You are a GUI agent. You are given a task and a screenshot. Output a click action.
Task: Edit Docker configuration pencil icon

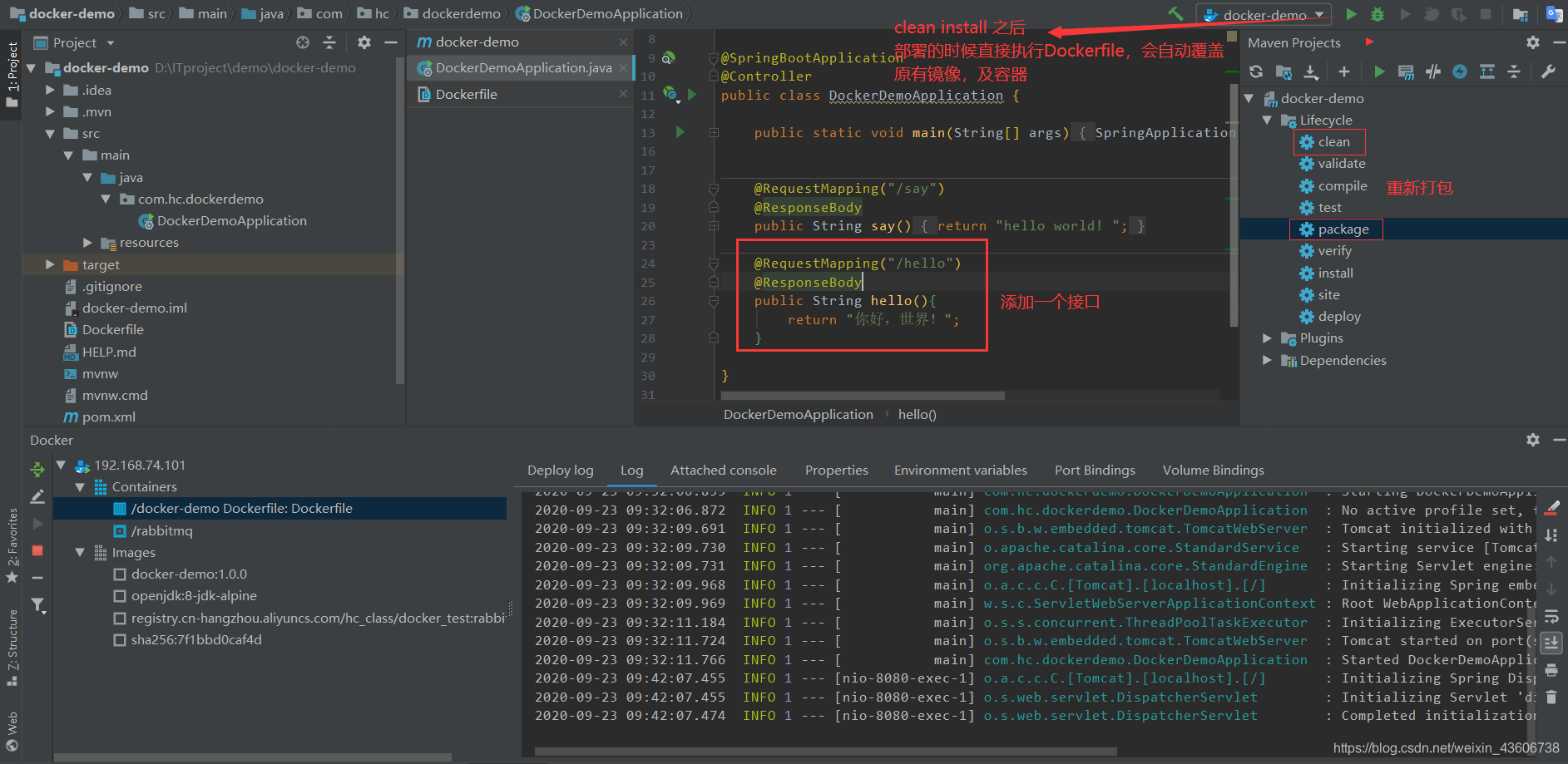click(37, 497)
